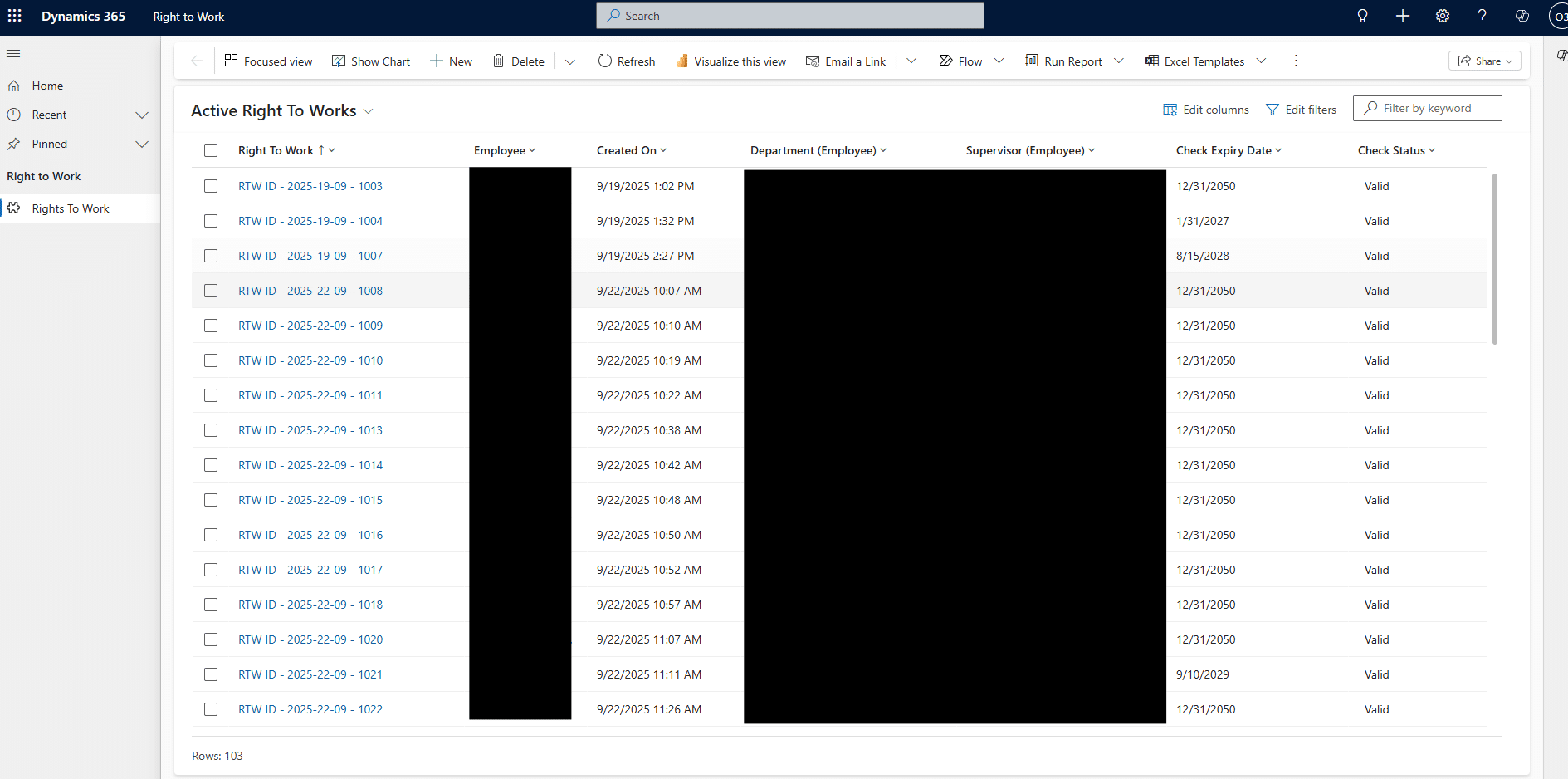Collapse the hamburger navigation menu
This screenshot has height=779, width=1568.
13,54
